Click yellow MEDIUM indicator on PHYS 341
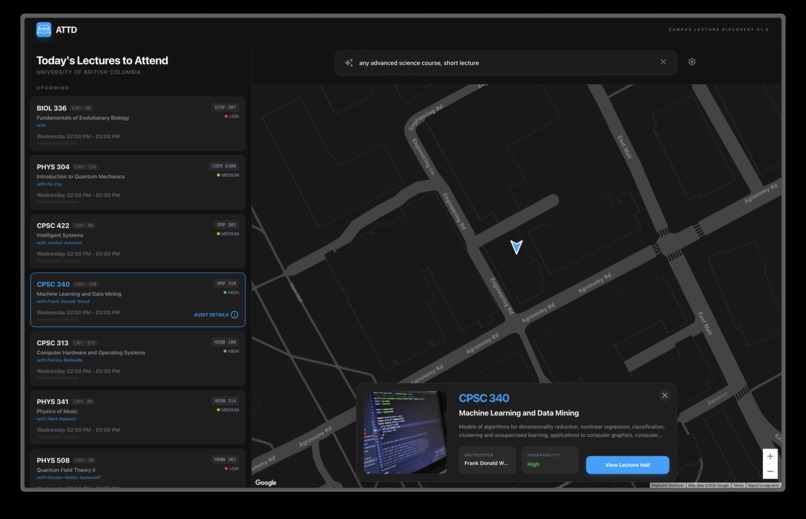806x519 pixels. 228,410
